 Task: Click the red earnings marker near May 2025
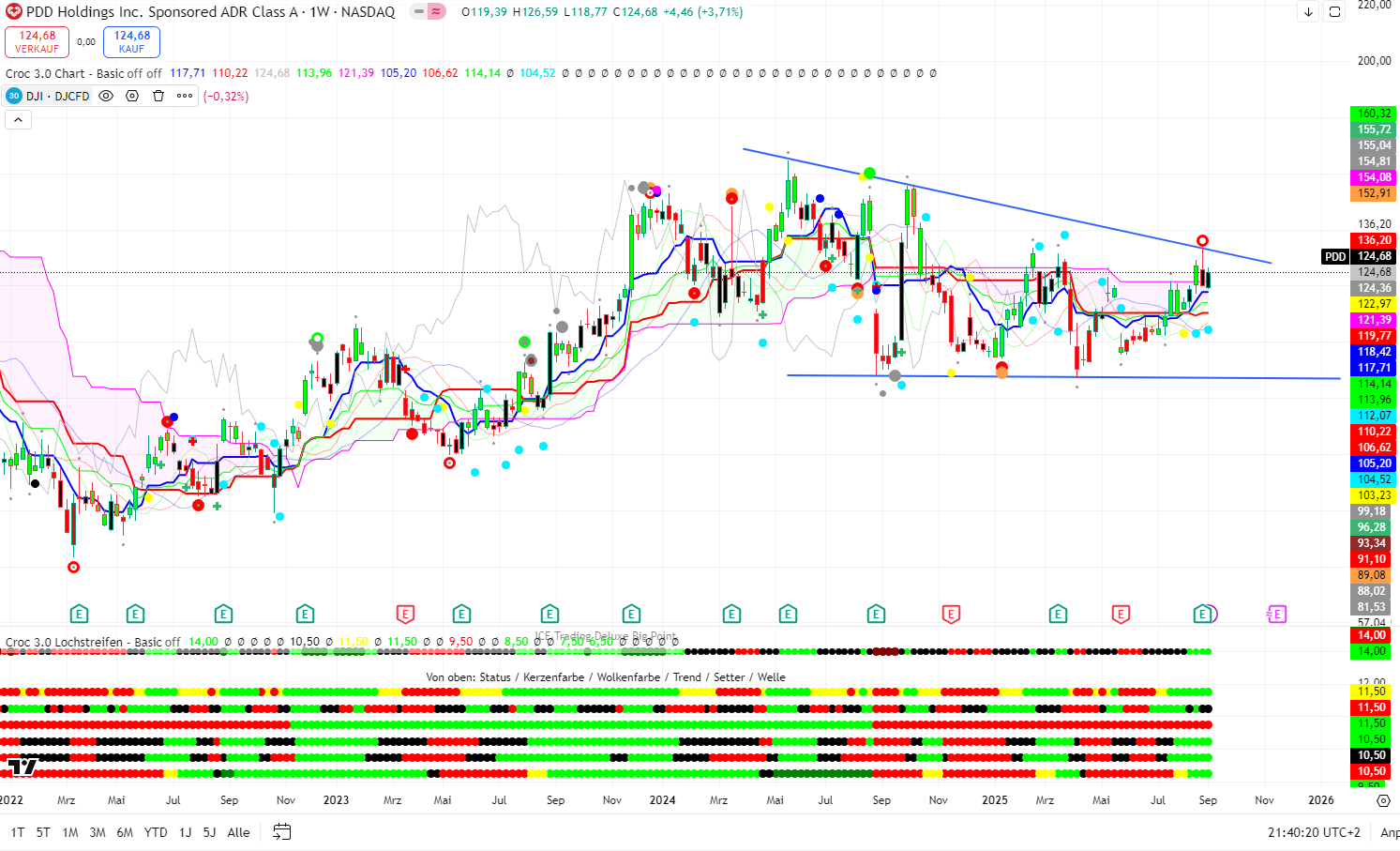(x=1120, y=615)
